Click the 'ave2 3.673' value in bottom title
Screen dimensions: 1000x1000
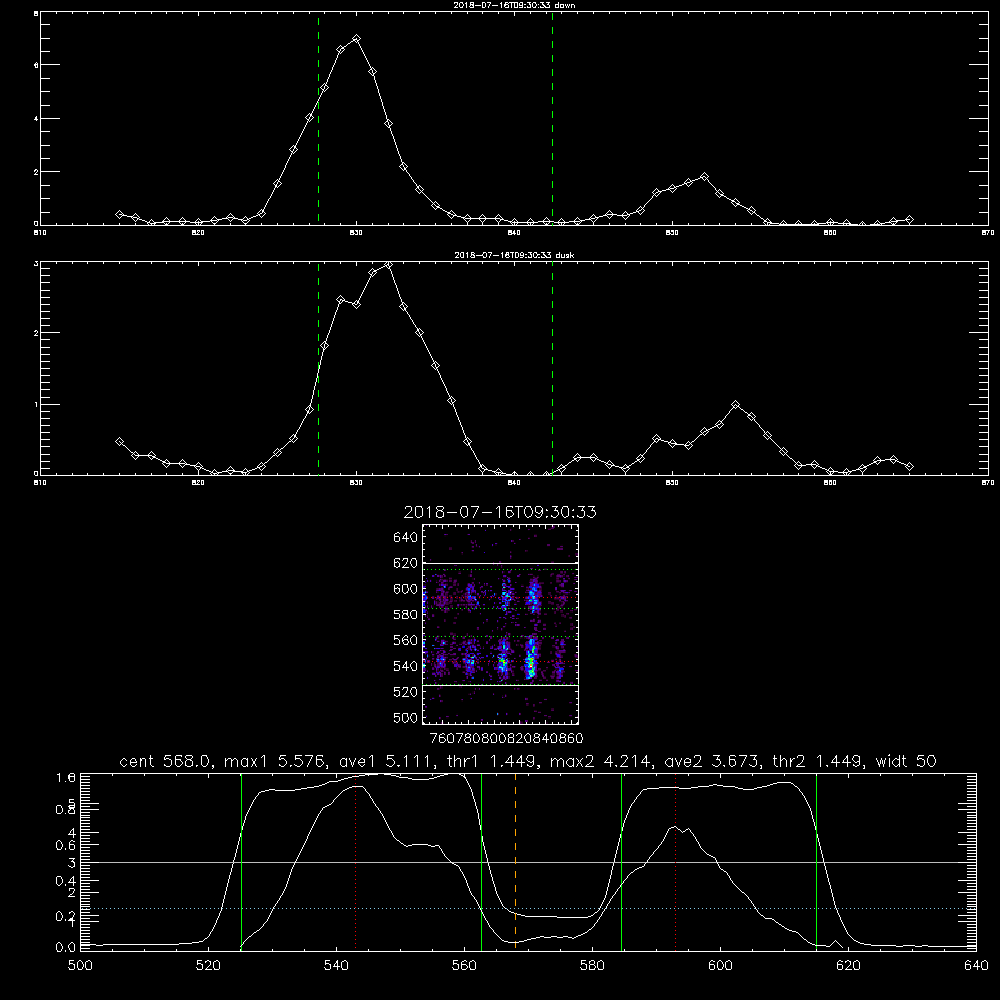pyautogui.click(x=711, y=761)
